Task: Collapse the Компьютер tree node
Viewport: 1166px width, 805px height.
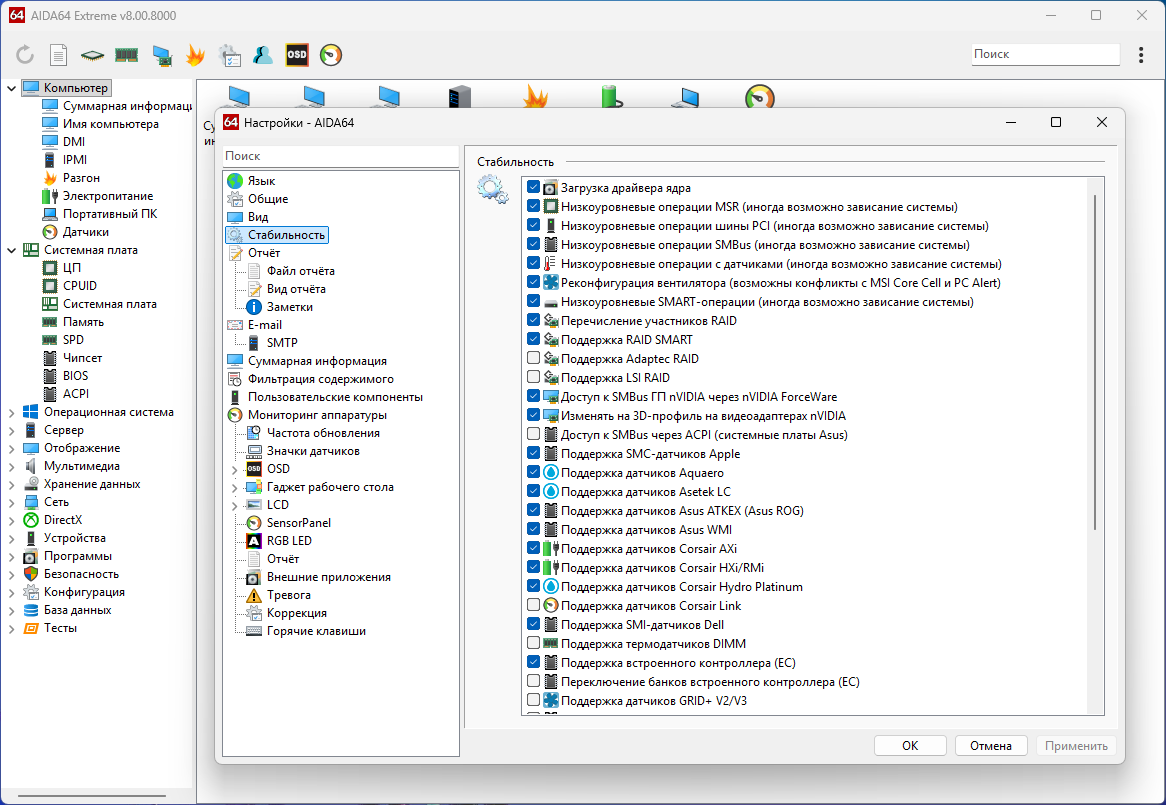Action: pyautogui.click(x=11, y=88)
